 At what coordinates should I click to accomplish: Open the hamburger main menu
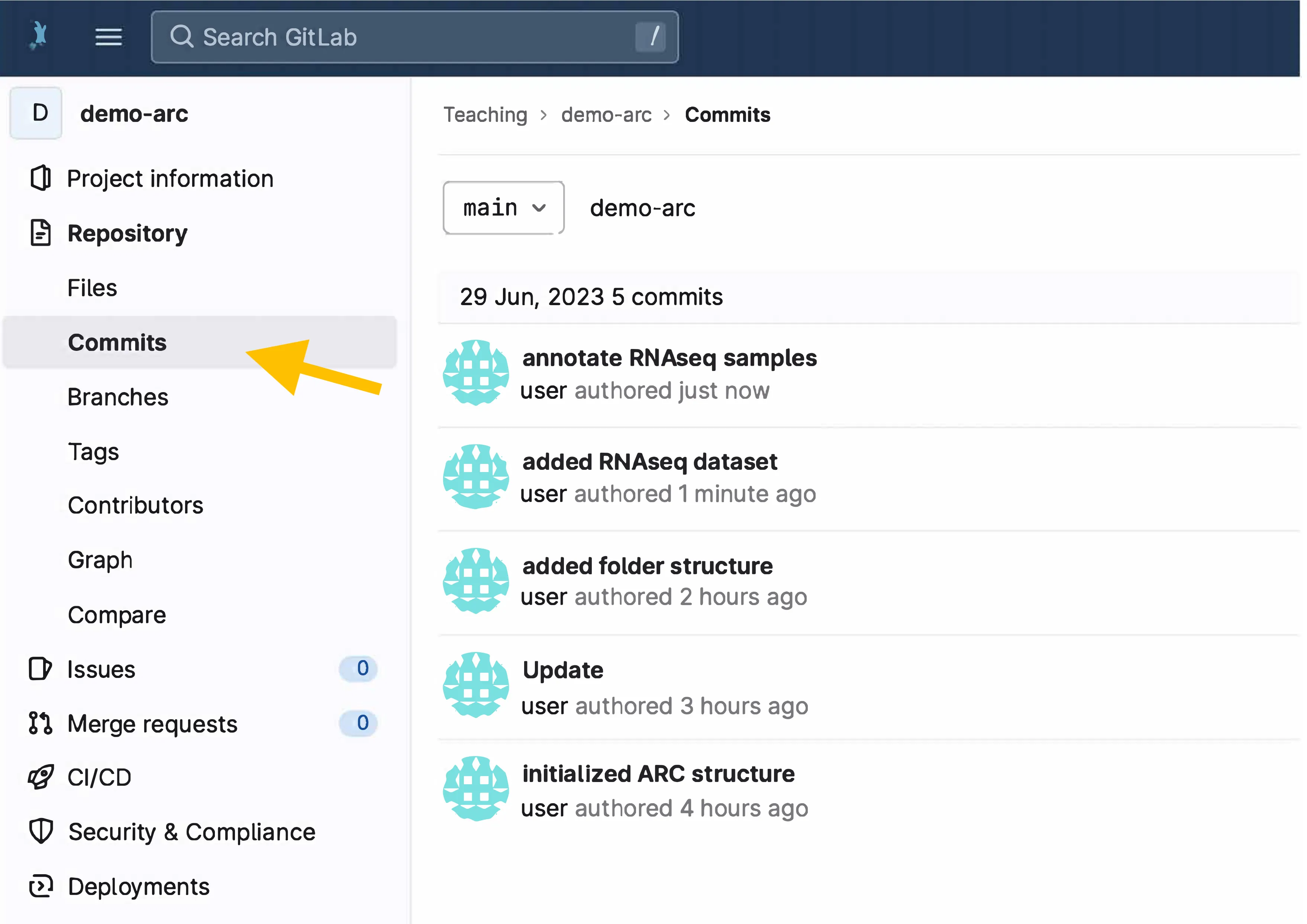pos(109,37)
